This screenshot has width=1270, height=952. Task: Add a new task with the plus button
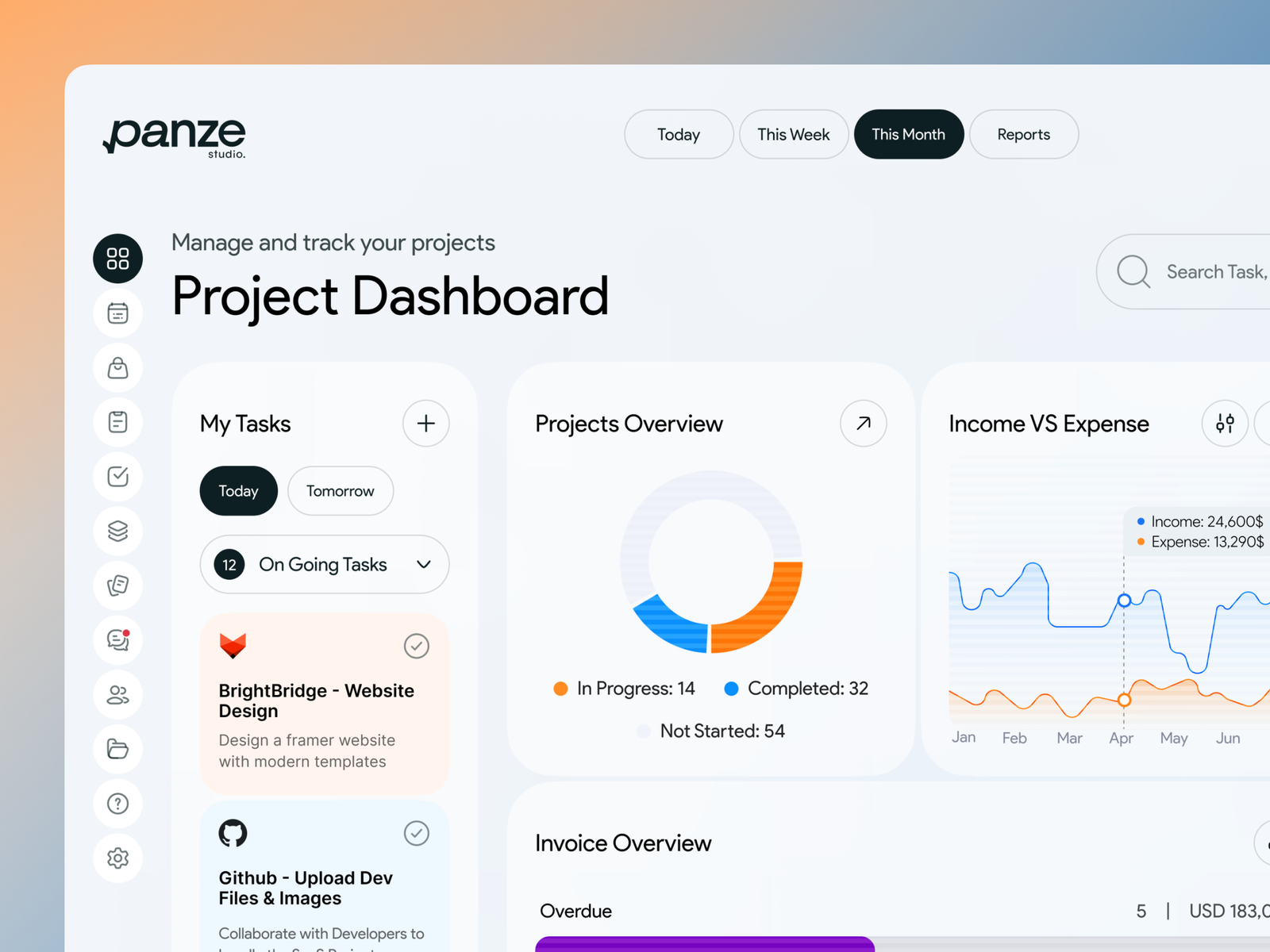click(x=425, y=424)
